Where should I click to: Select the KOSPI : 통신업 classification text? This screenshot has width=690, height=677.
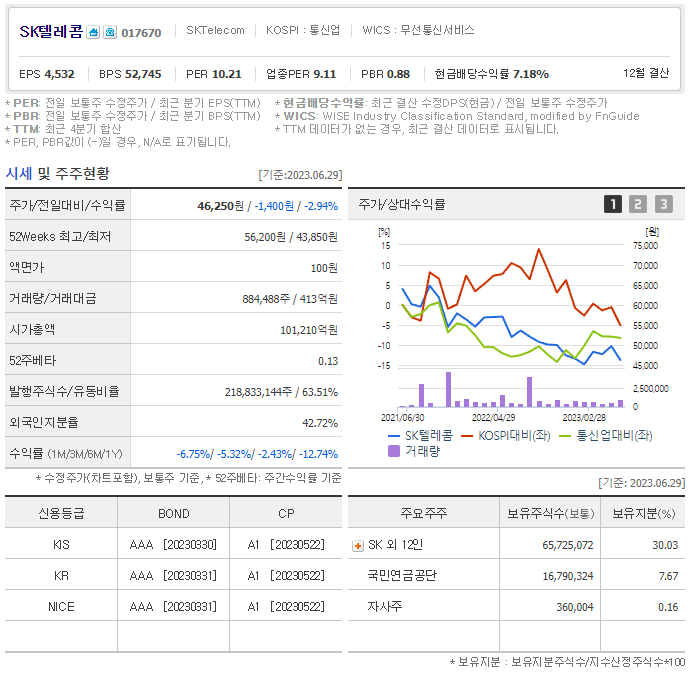click(x=303, y=30)
